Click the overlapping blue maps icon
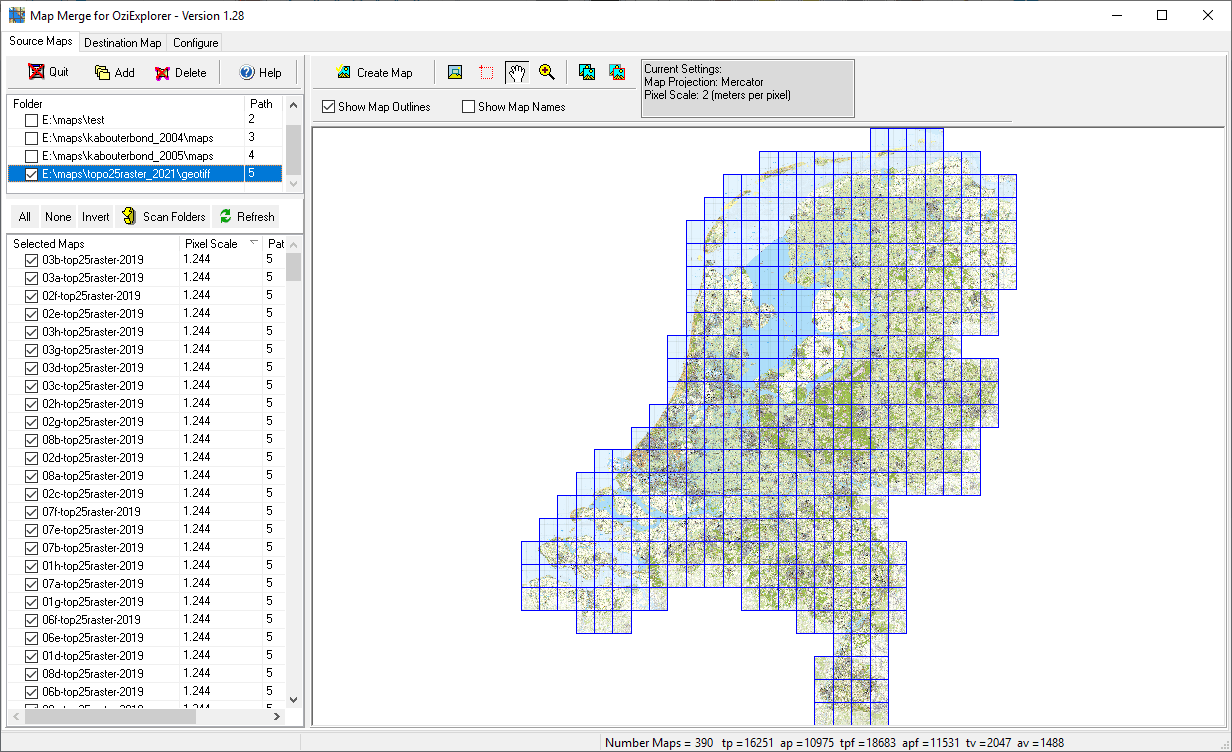Image resolution: width=1232 pixels, height=752 pixels. tap(587, 72)
